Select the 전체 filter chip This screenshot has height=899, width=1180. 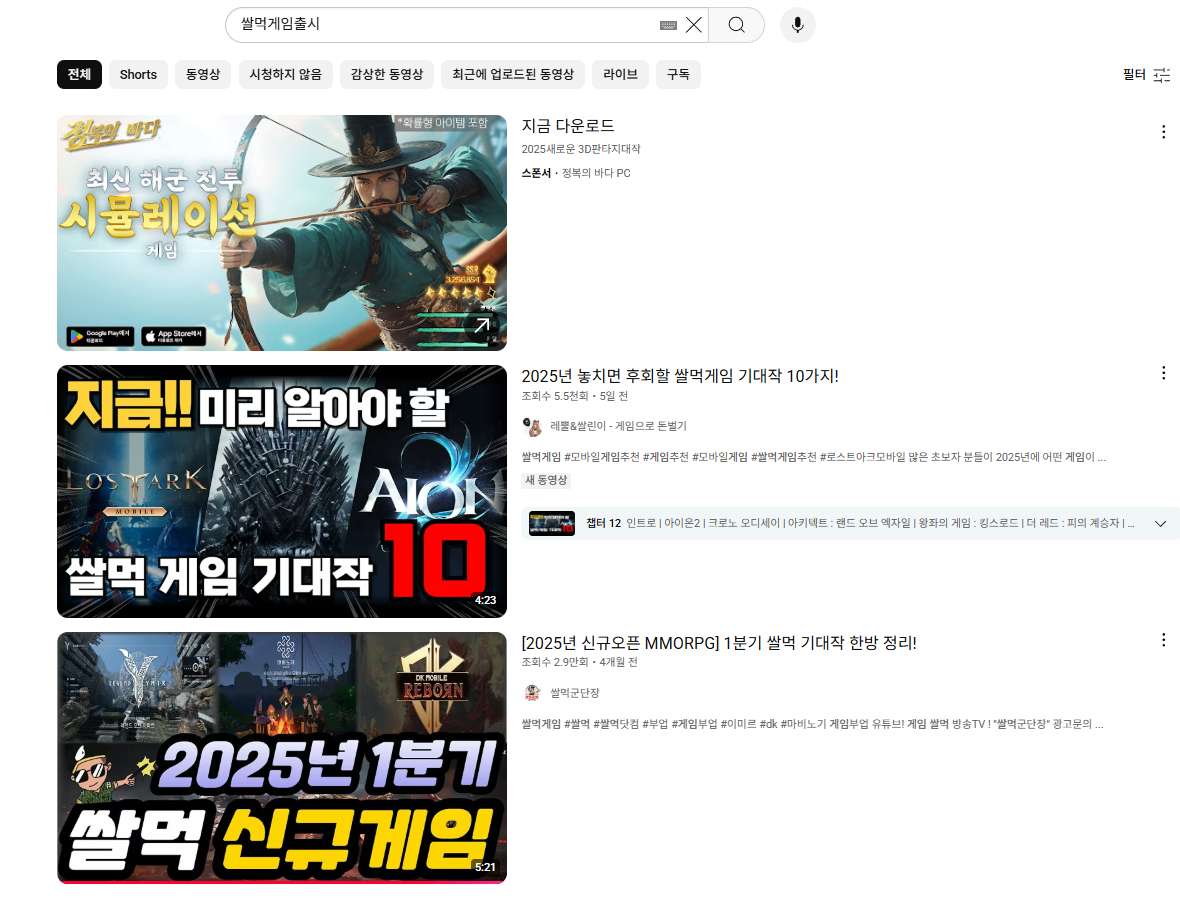(79, 74)
